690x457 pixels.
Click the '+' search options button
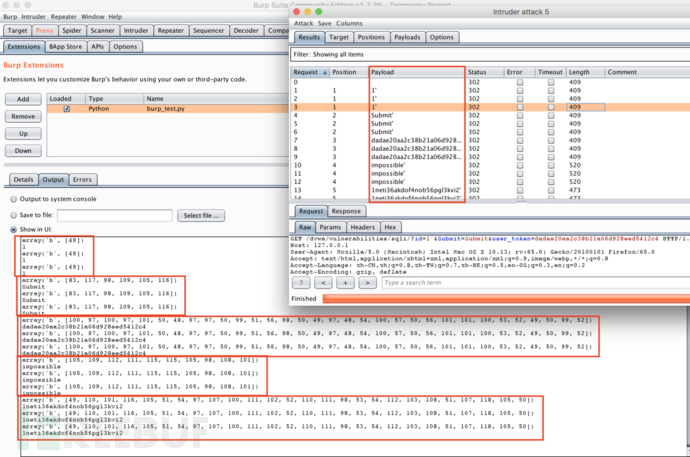click(x=346, y=282)
